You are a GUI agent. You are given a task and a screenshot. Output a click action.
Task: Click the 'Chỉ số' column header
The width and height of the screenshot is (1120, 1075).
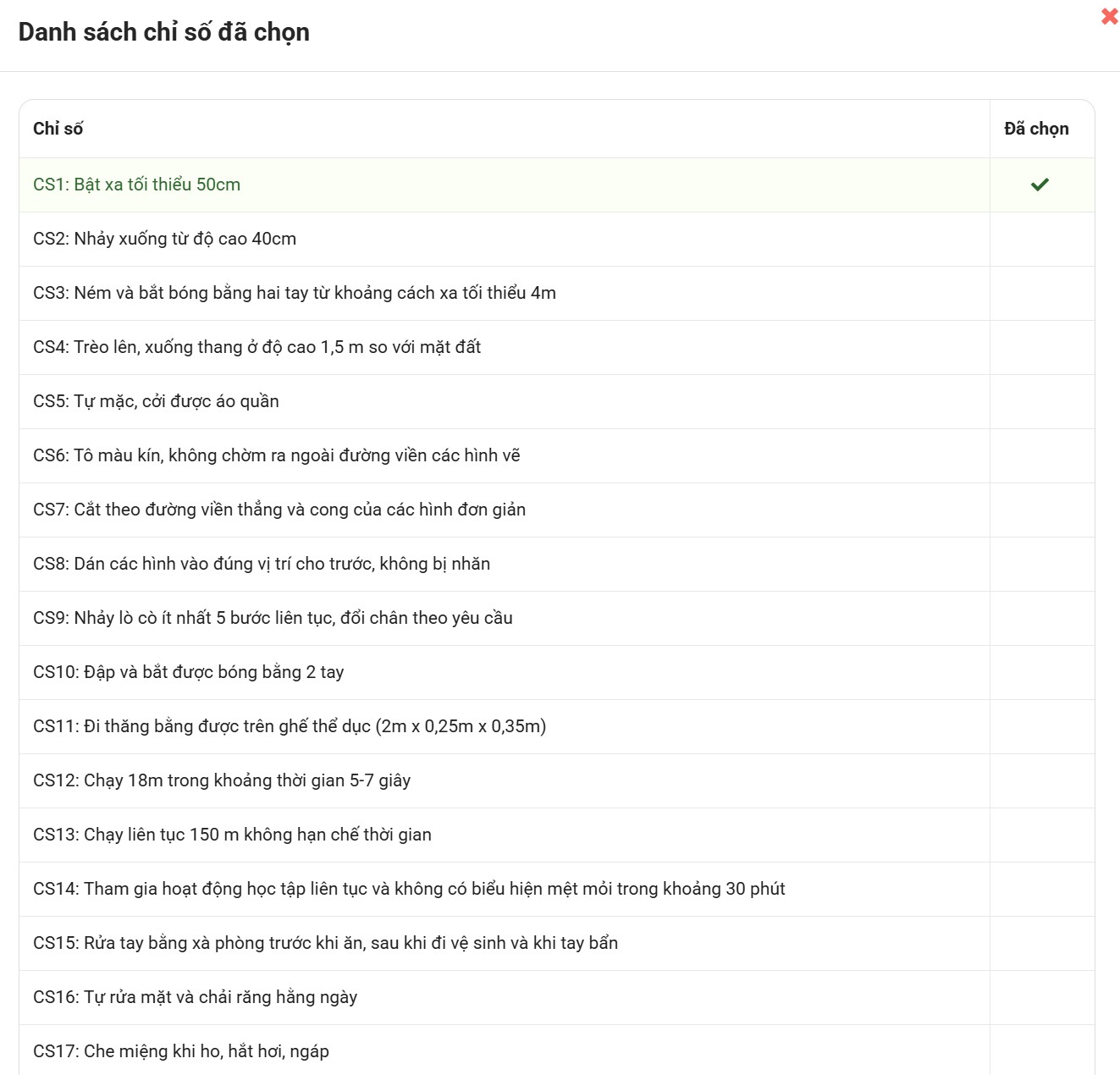point(58,129)
